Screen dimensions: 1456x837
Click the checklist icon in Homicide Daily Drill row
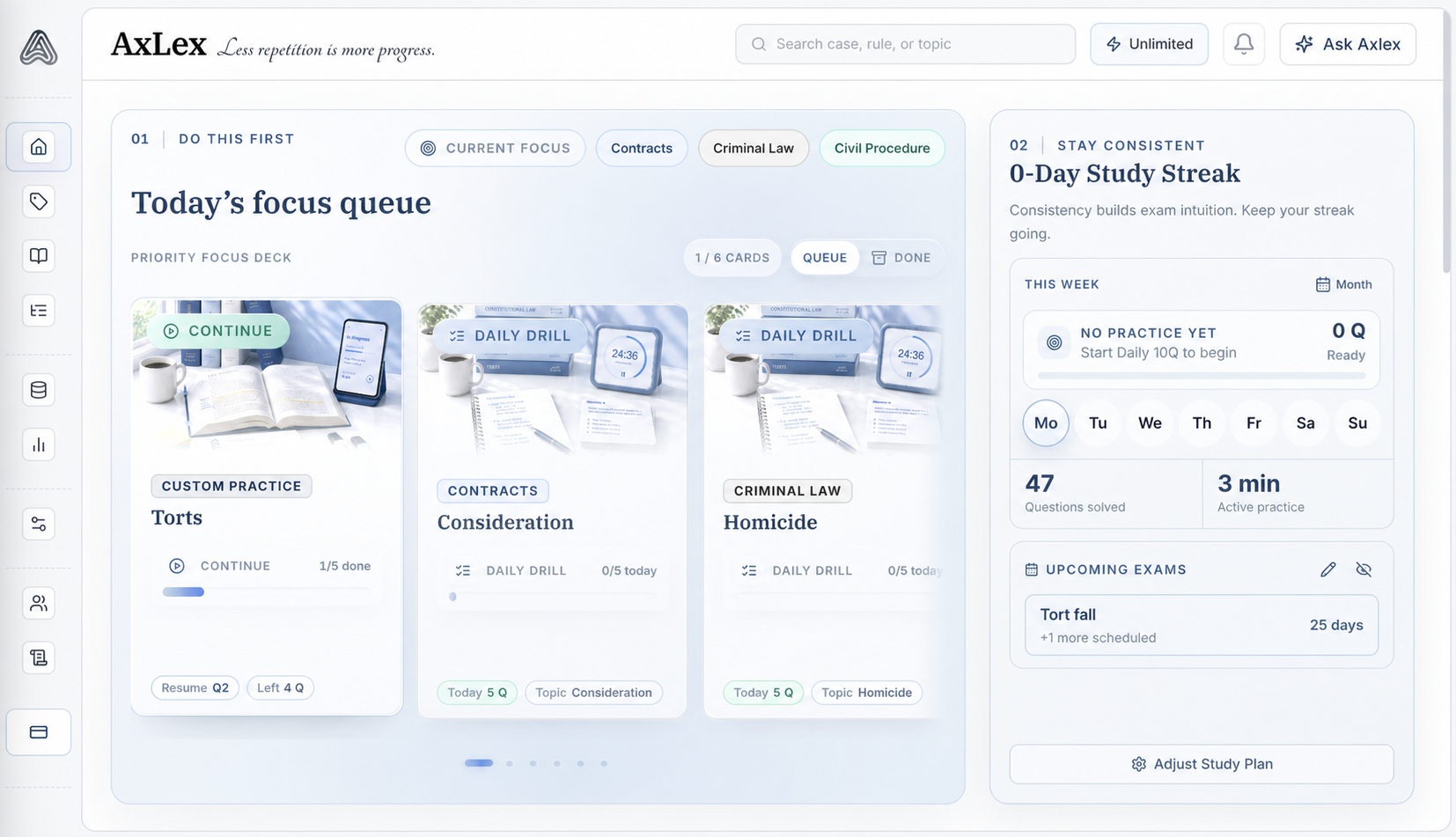749,570
